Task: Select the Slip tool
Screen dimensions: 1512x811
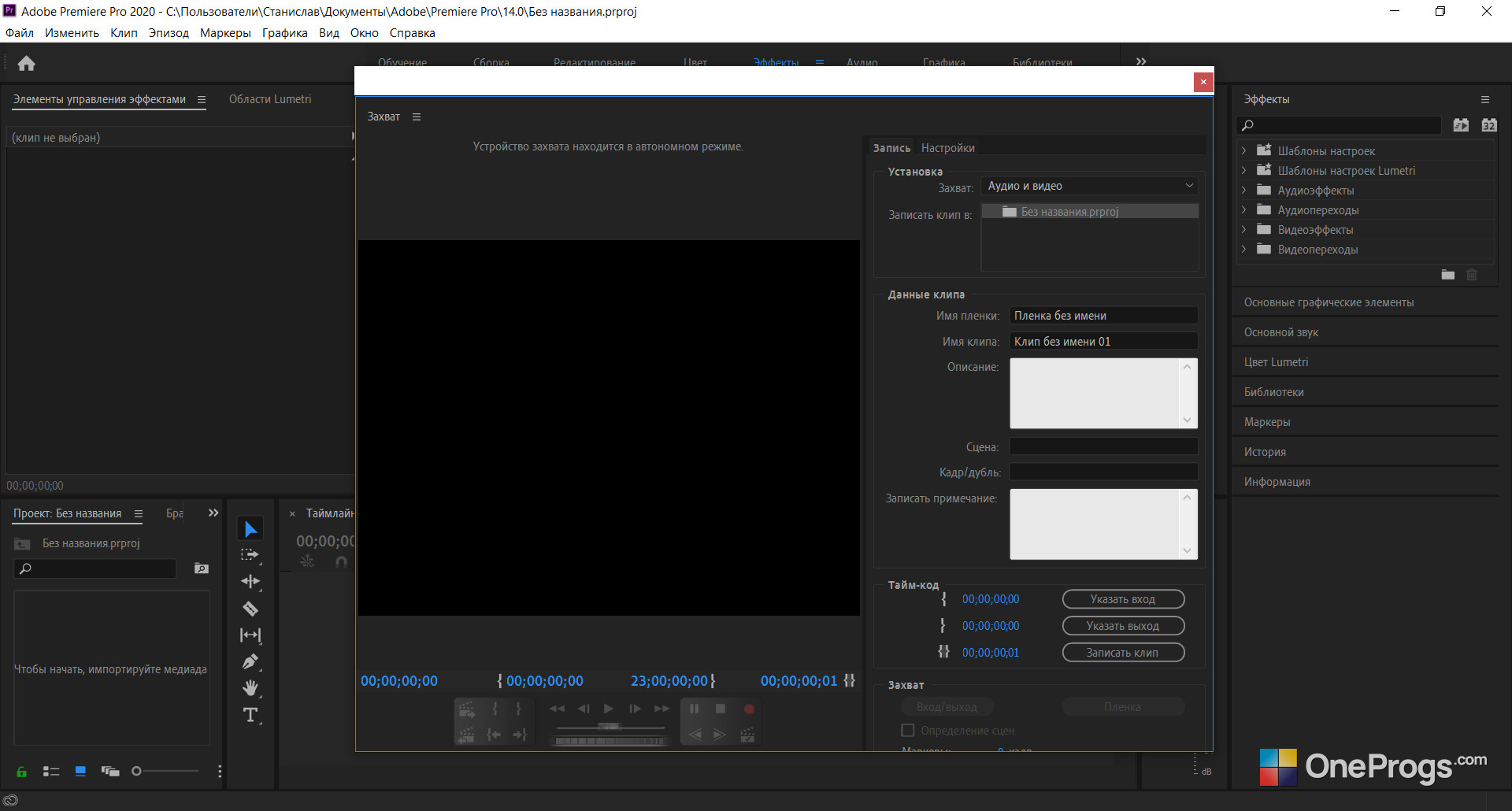Action: click(250, 635)
